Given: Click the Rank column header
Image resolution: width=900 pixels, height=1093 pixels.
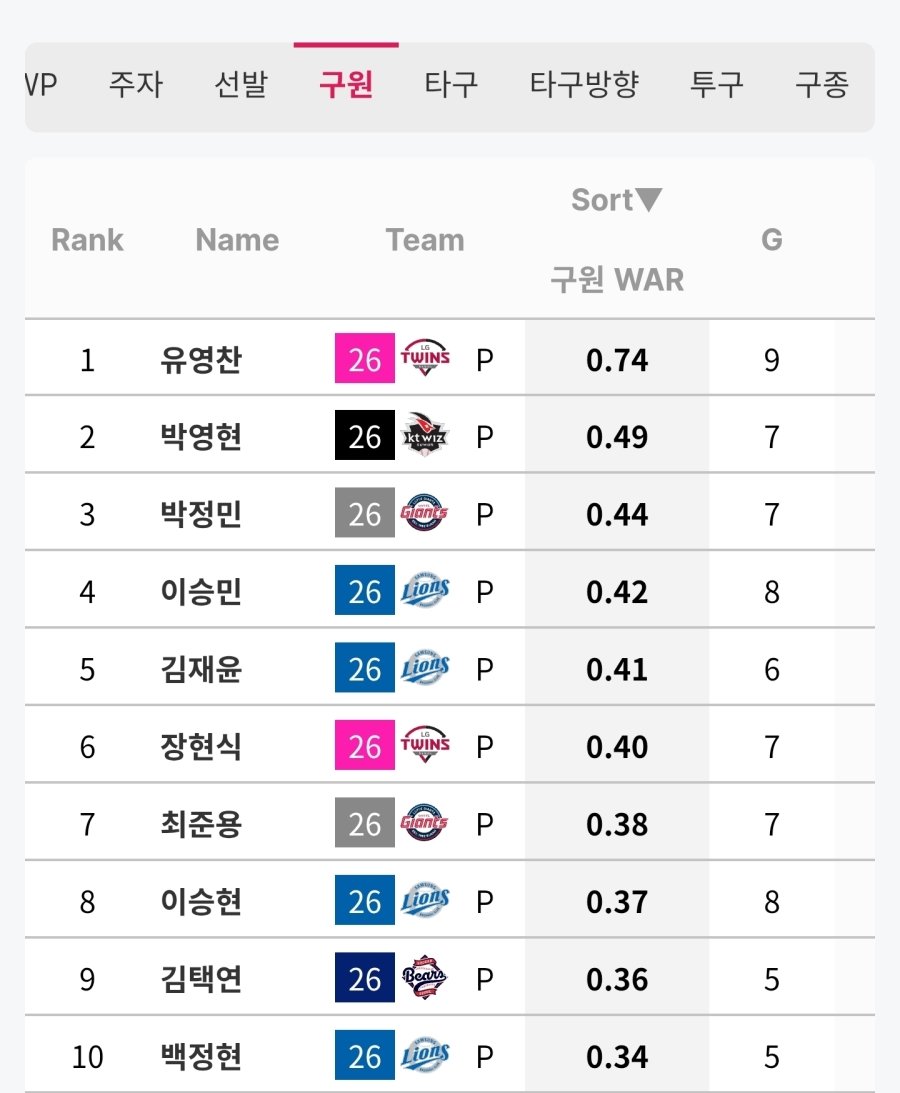Looking at the screenshot, I should (87, 240).
